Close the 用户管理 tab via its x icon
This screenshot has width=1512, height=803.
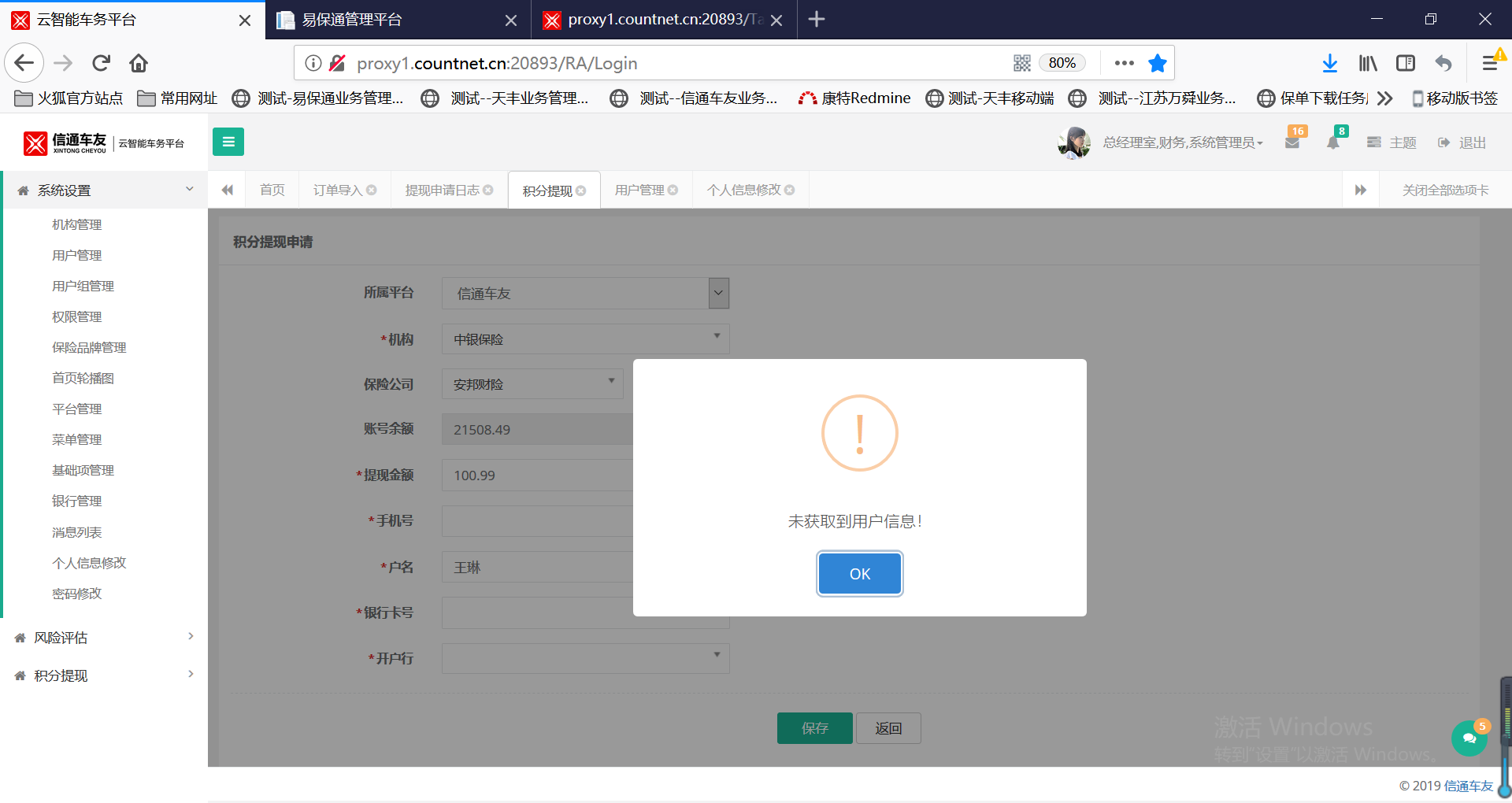[x=673, y=190]
